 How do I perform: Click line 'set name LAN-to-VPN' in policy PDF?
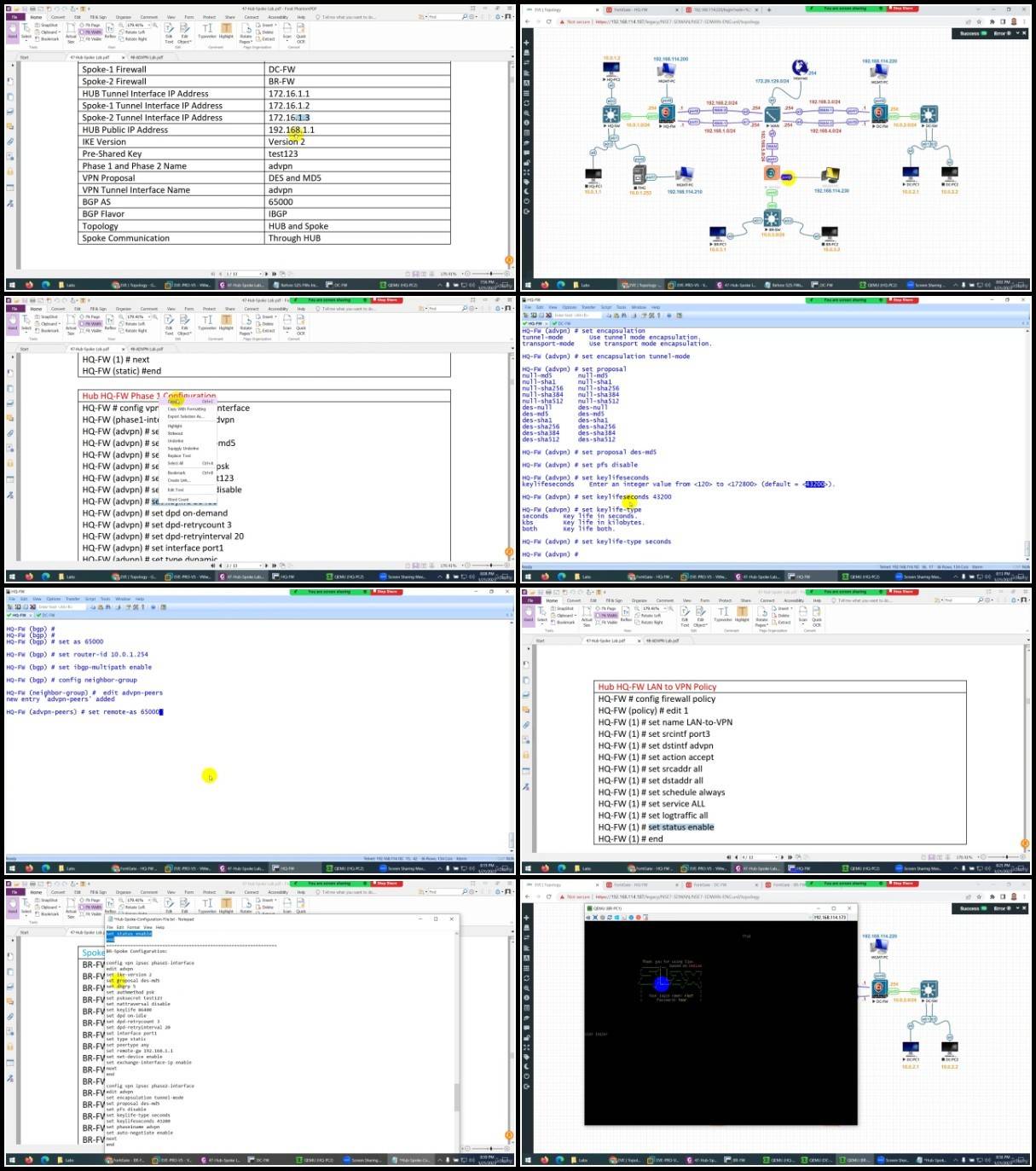coord(690,722)
